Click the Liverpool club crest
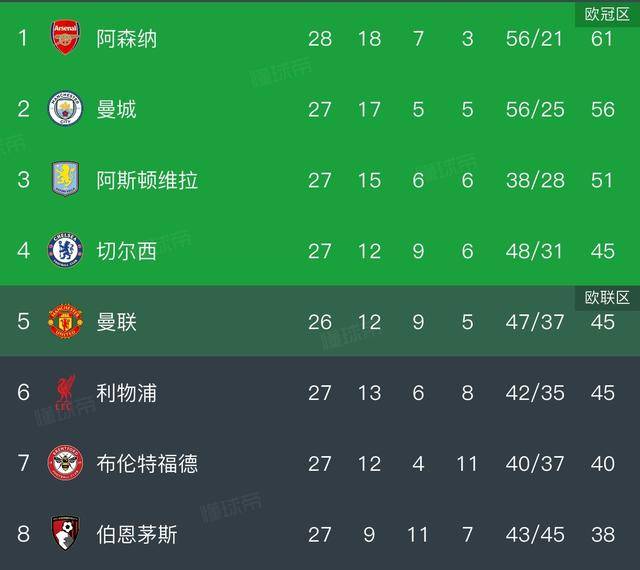The image size is (640, 570). click(x=65, y=393)
